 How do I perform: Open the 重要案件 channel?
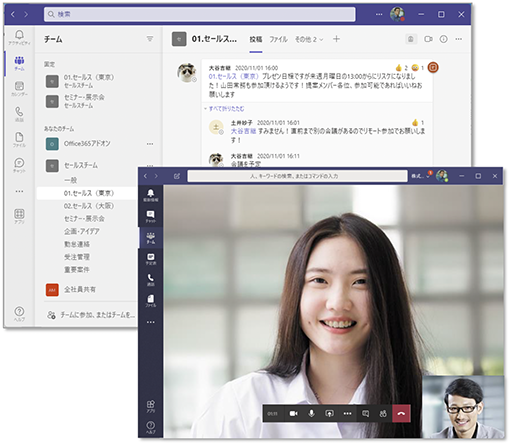click(77, 269)
